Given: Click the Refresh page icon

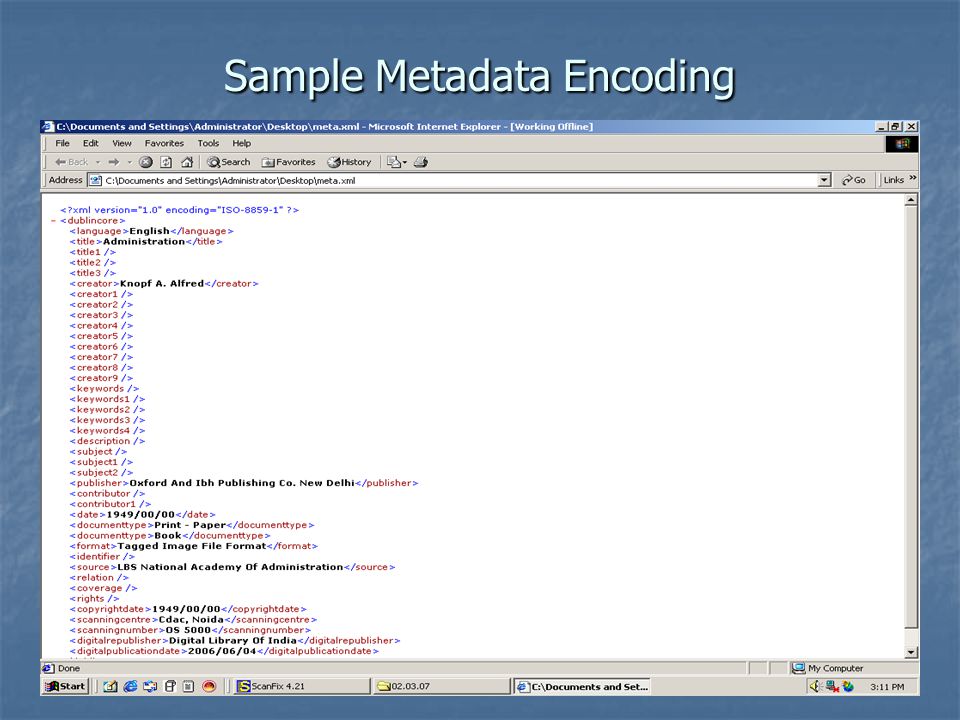Looking at the screenshot, I should click(x=166, y=162).
